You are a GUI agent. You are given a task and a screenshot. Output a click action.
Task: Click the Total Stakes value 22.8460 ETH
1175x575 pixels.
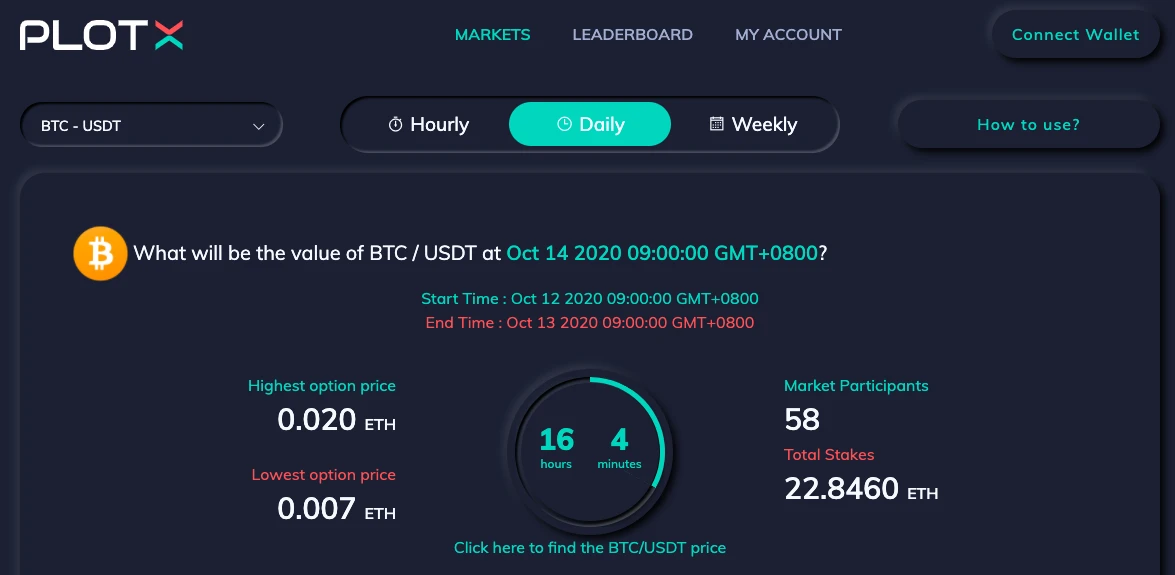(860, 489)
